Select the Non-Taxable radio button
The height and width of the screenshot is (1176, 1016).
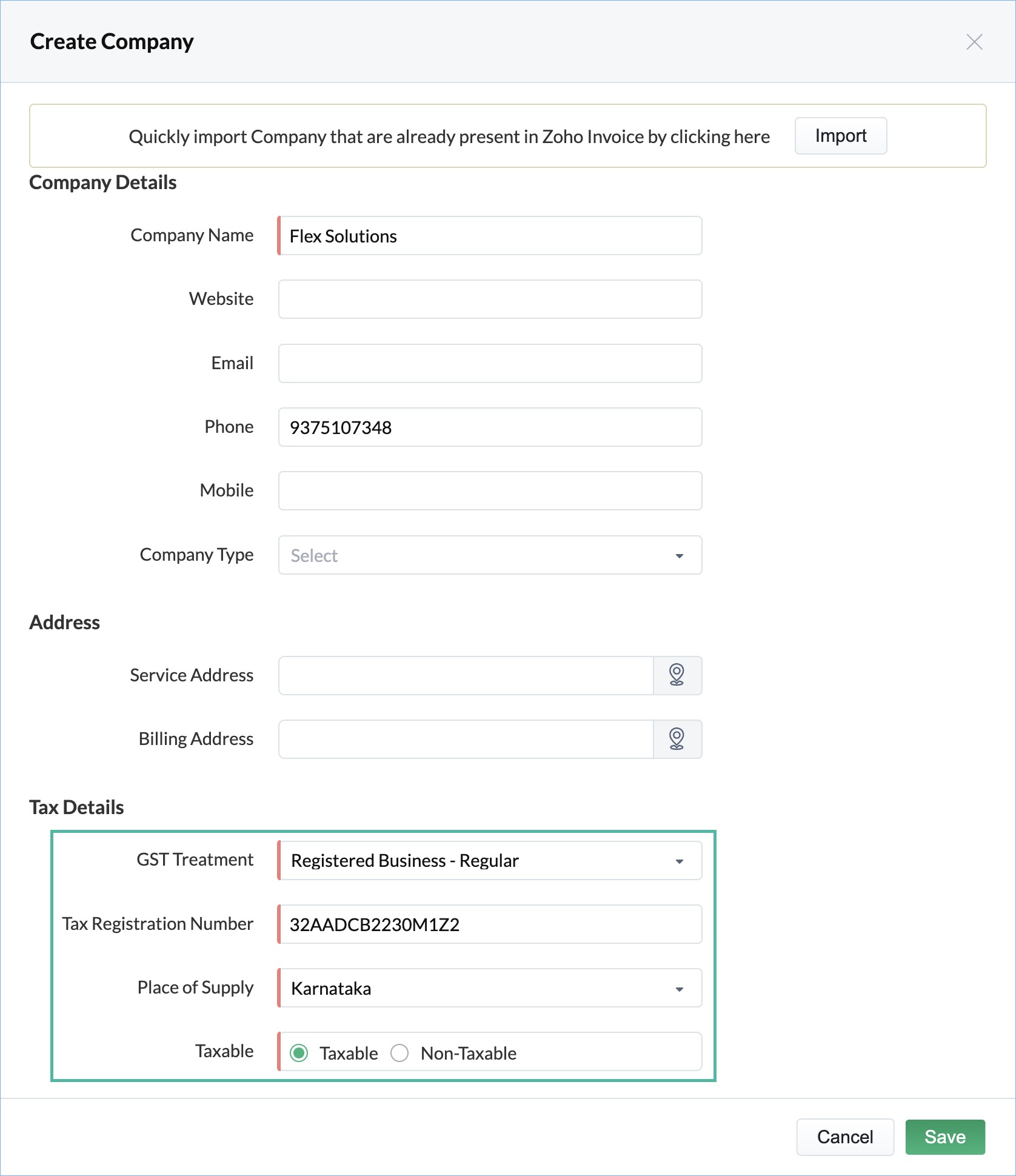pos(399,1053)
